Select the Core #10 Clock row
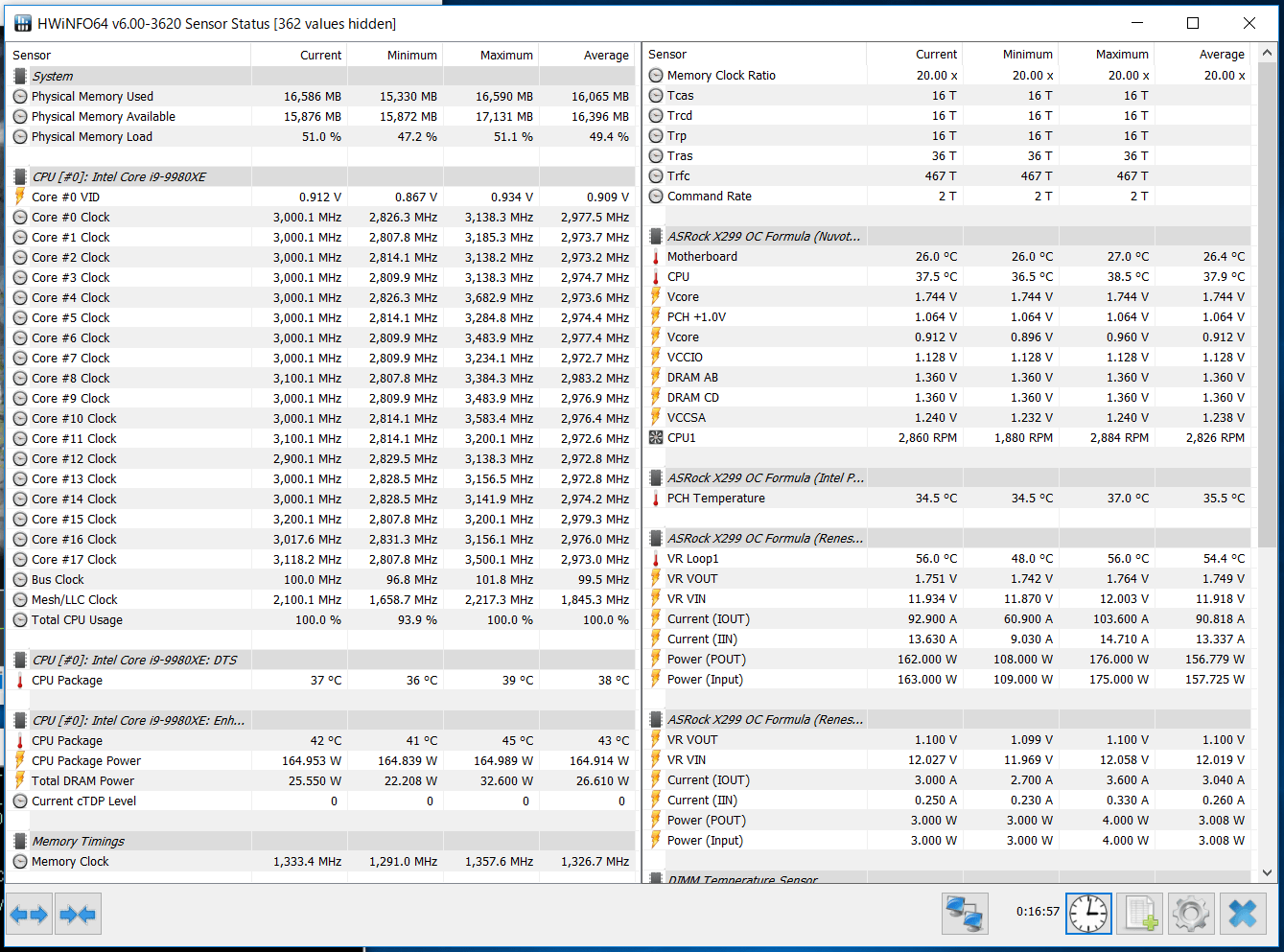Viewport: 1284px width, 952px height. (x=321, y=418)
